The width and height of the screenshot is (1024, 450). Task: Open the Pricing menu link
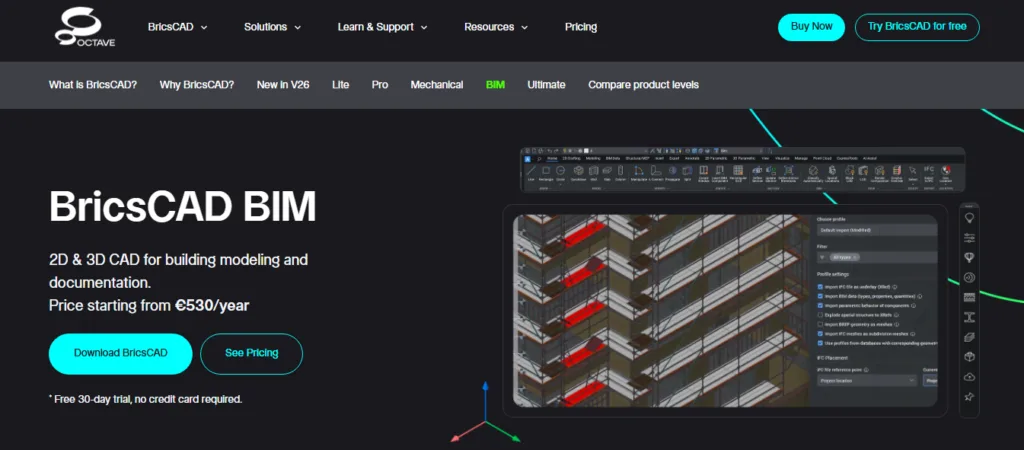(581, 27)
